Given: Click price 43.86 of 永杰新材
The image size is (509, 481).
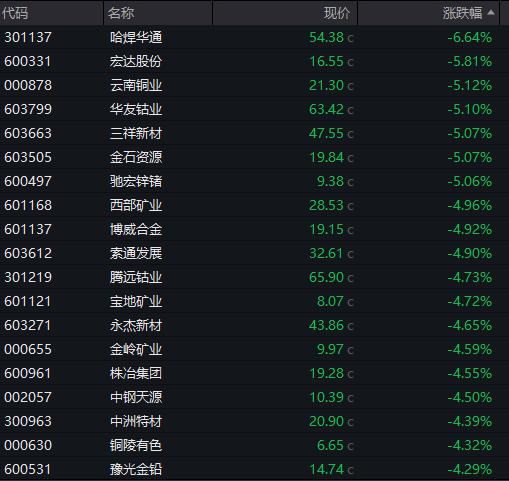Looking at the screenshot, I should (x=326, y=325).
